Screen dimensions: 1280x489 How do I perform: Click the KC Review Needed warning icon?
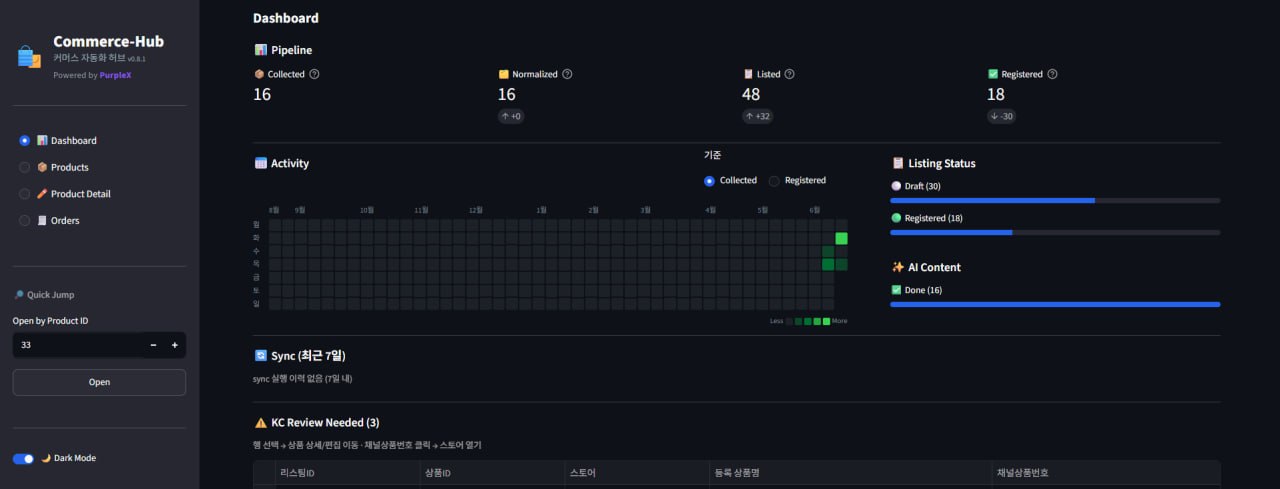point(260,423)
